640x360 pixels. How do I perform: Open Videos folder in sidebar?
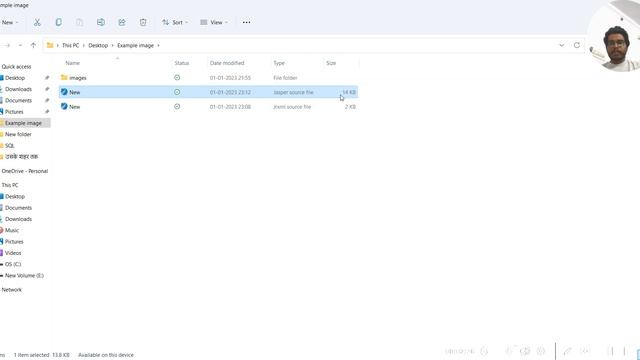13,253
